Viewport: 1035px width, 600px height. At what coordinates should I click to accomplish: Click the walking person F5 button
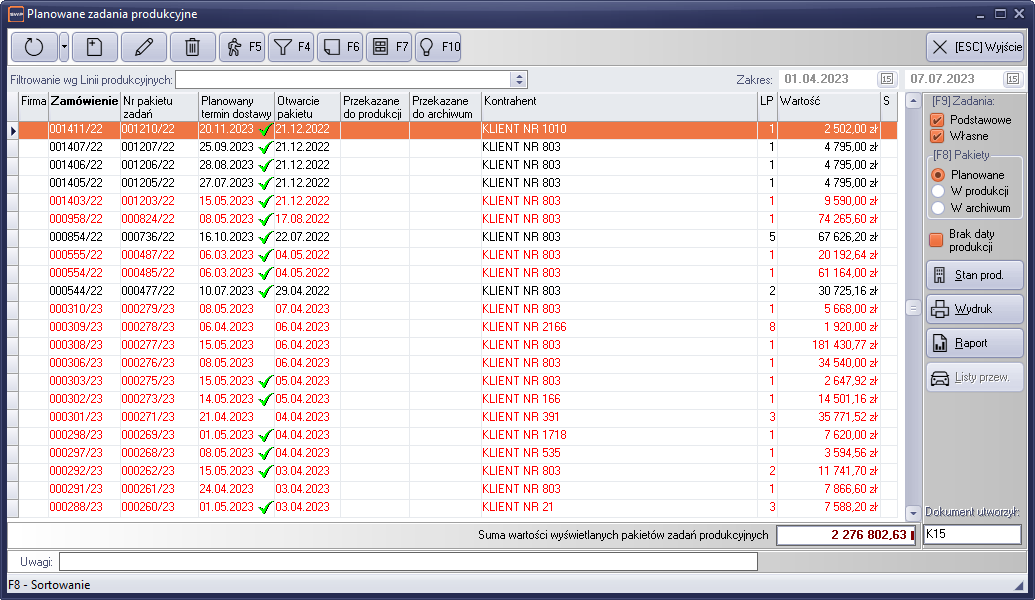point(242,46)
